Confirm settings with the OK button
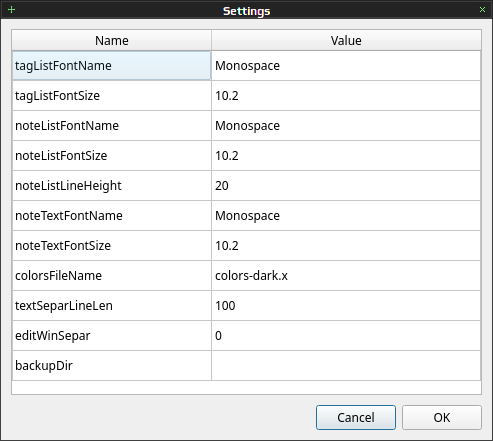Screen dimensions: 493x441 (442, 417)
